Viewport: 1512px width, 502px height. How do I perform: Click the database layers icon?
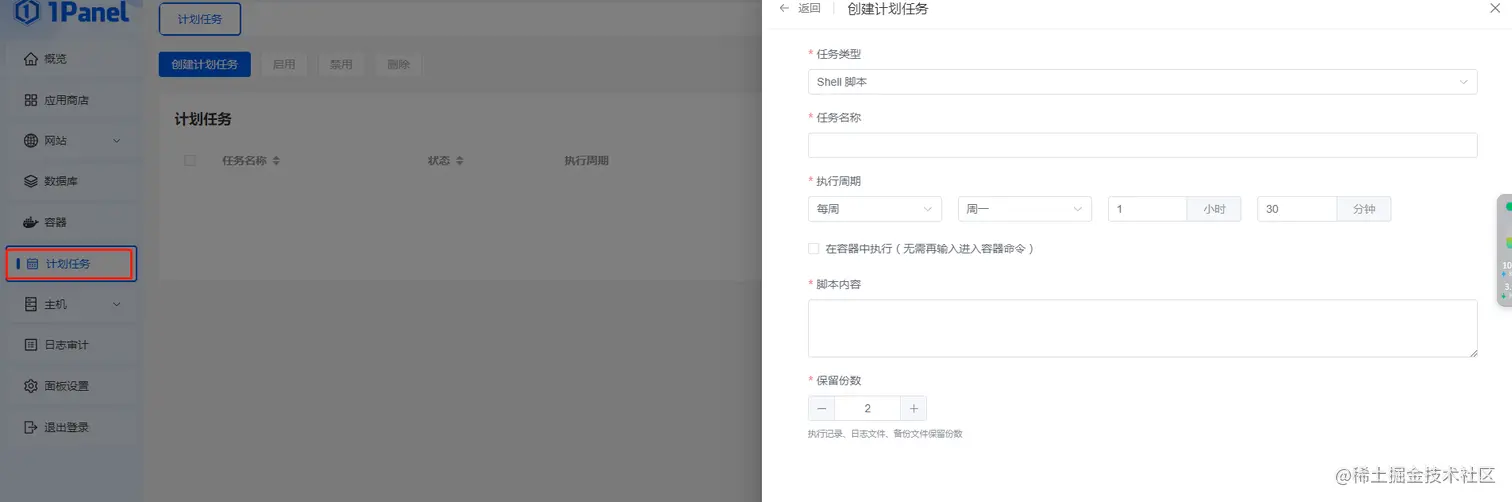tap(30, 182)
